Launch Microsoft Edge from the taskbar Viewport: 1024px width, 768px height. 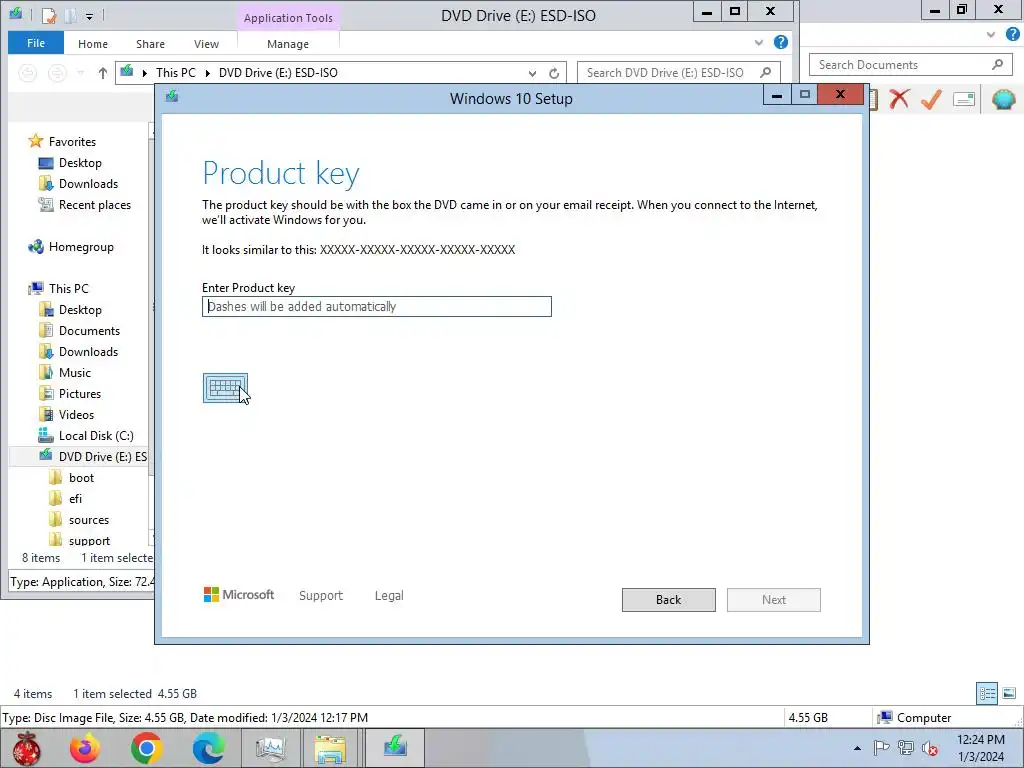(208, 748)
